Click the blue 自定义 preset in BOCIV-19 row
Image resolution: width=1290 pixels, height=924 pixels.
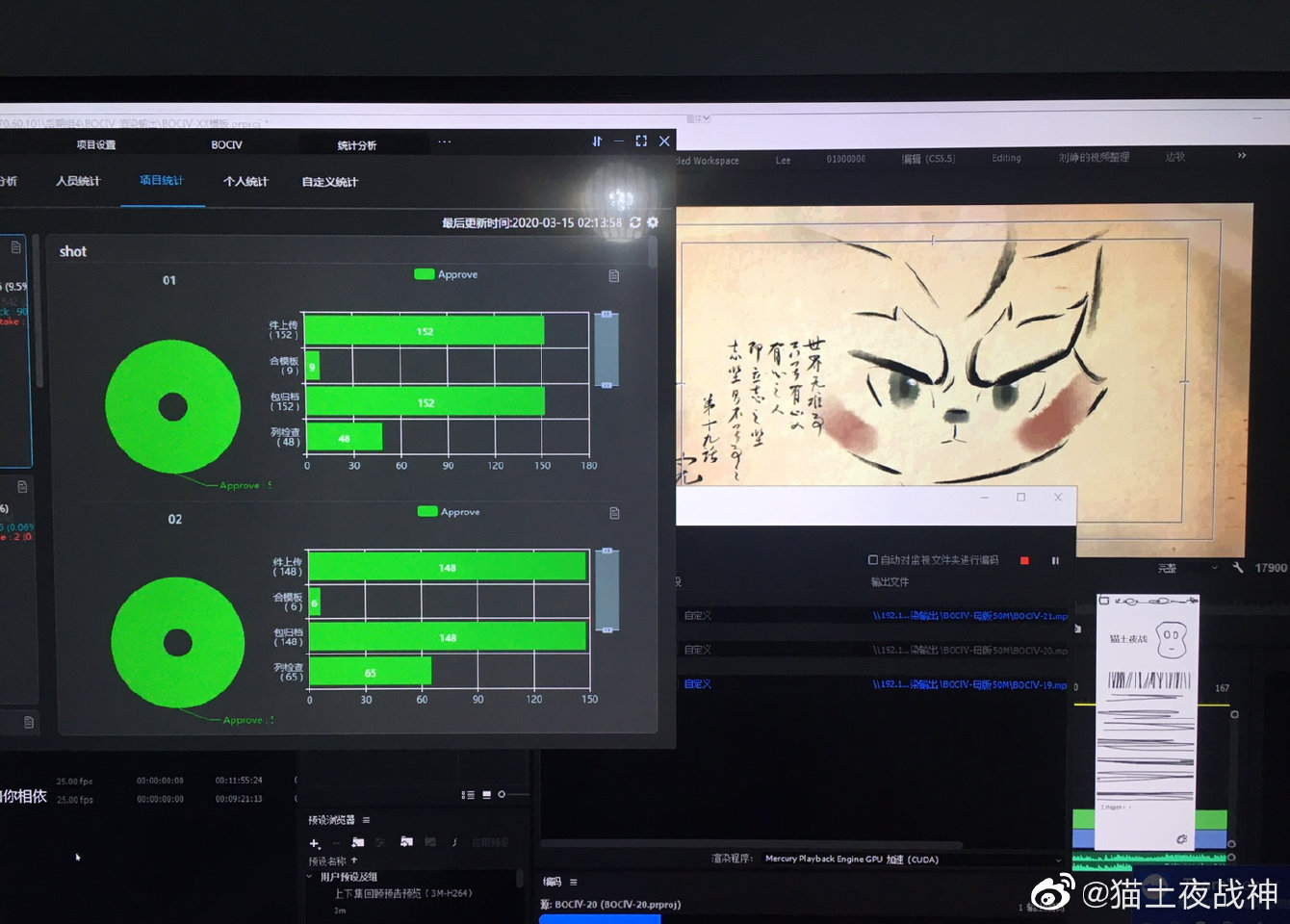pos(698,684)
